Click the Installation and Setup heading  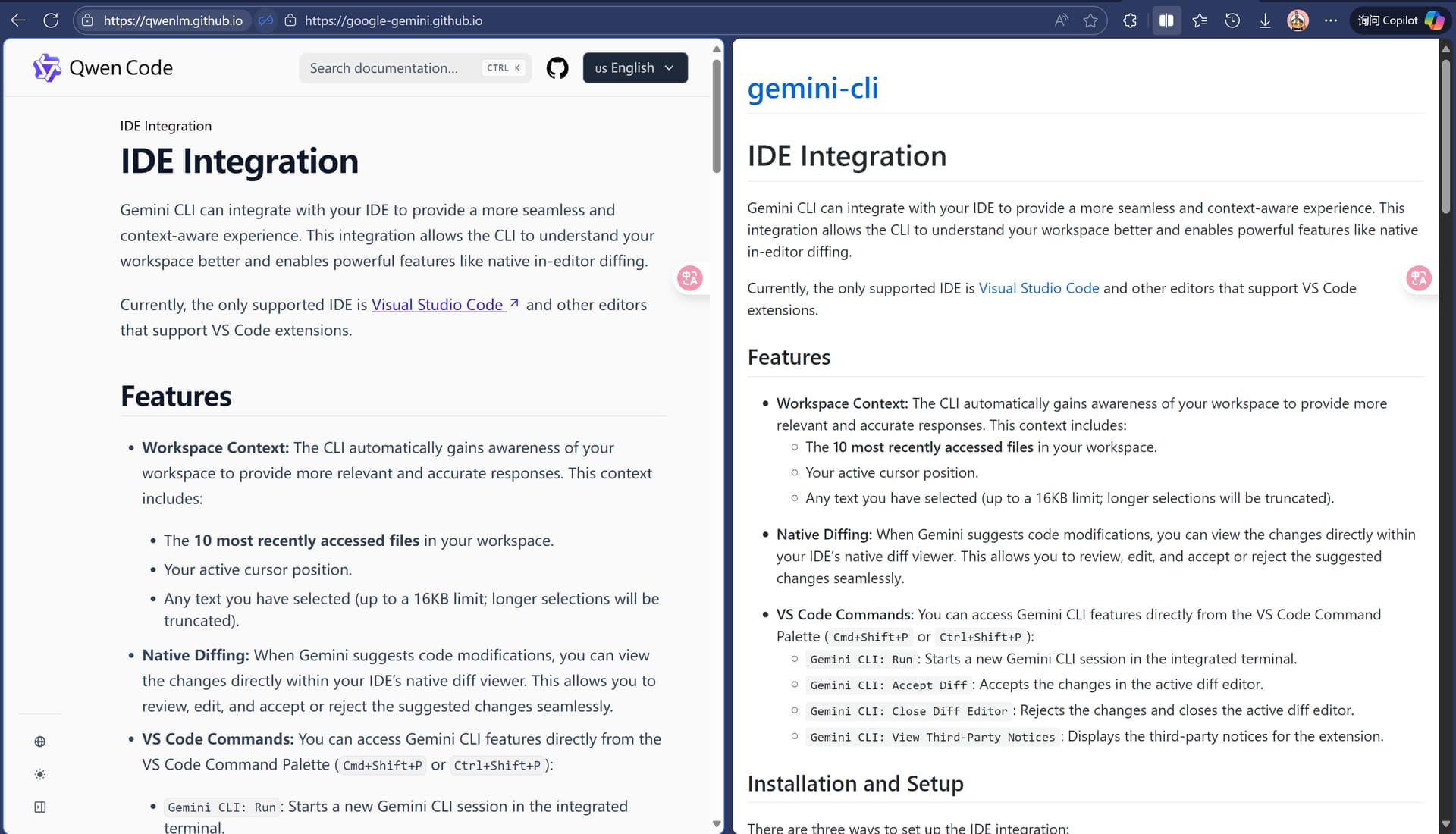pos(855,783)
